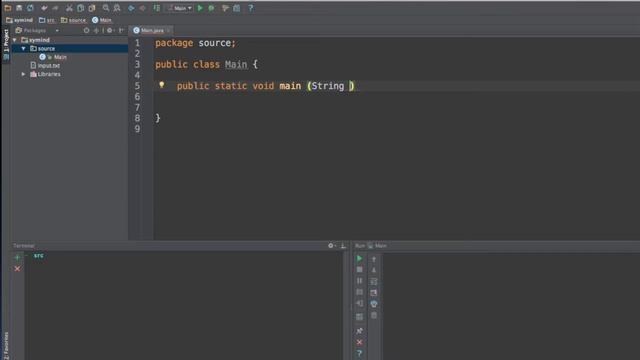Image resolution: width=640 pixels, height=360 pixels.
Task: Click Cut scissors icon
Action: tap(69, 8)
